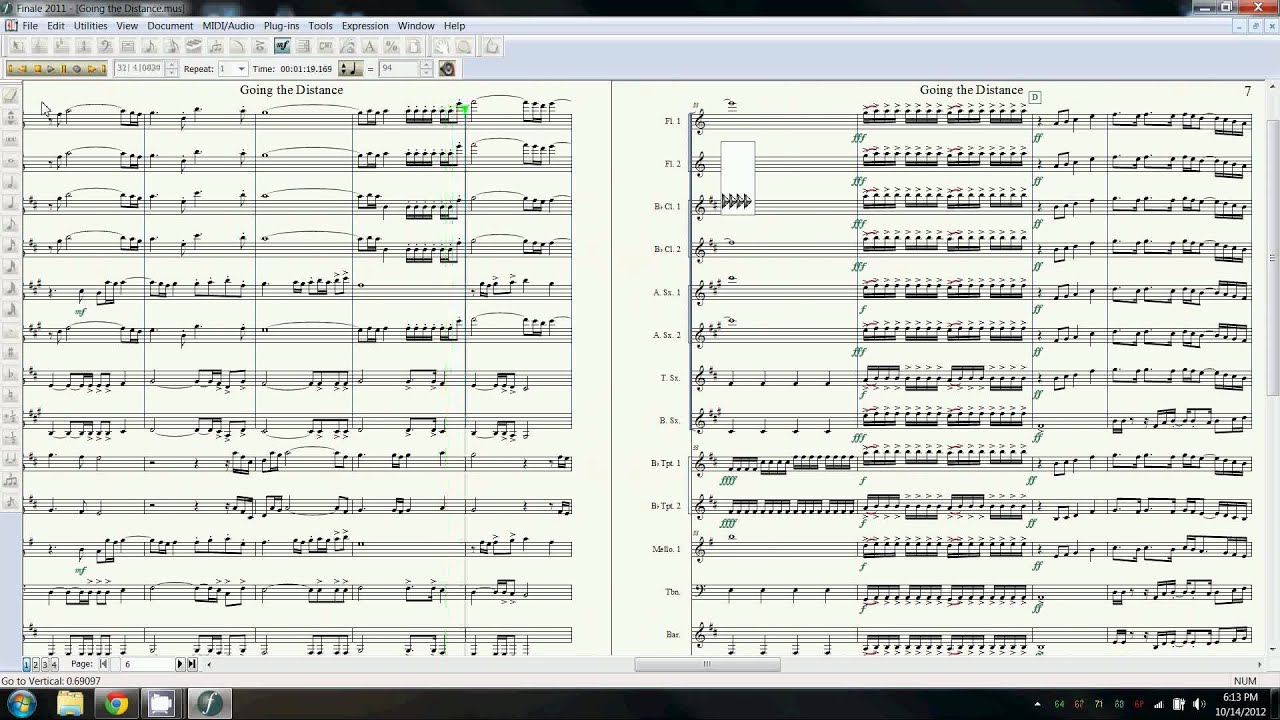Select the Key Signature tool
Viewport: 1280px width, 720px height.
(61, 46)
